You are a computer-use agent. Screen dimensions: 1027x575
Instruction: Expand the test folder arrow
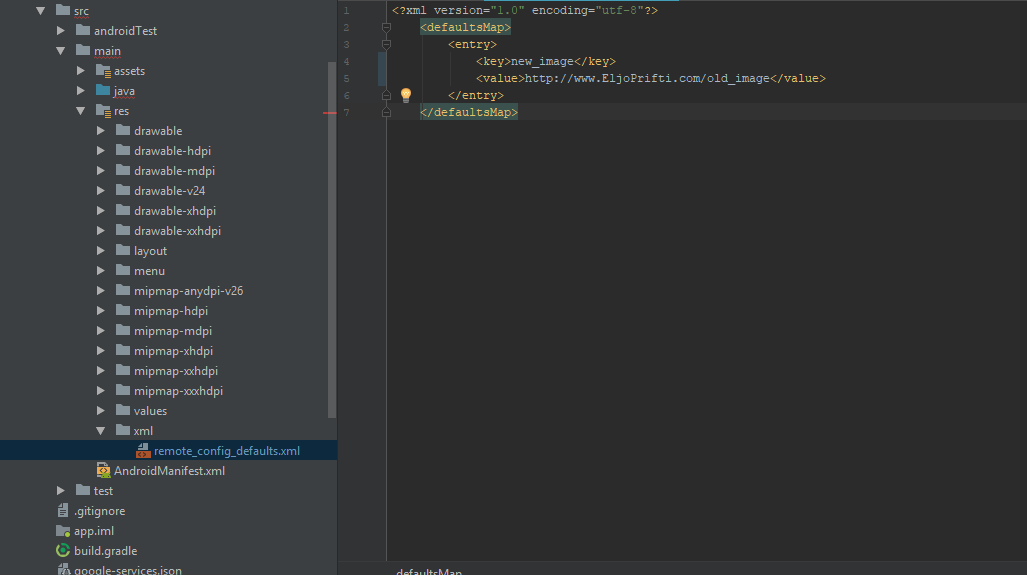coord(60,490)
